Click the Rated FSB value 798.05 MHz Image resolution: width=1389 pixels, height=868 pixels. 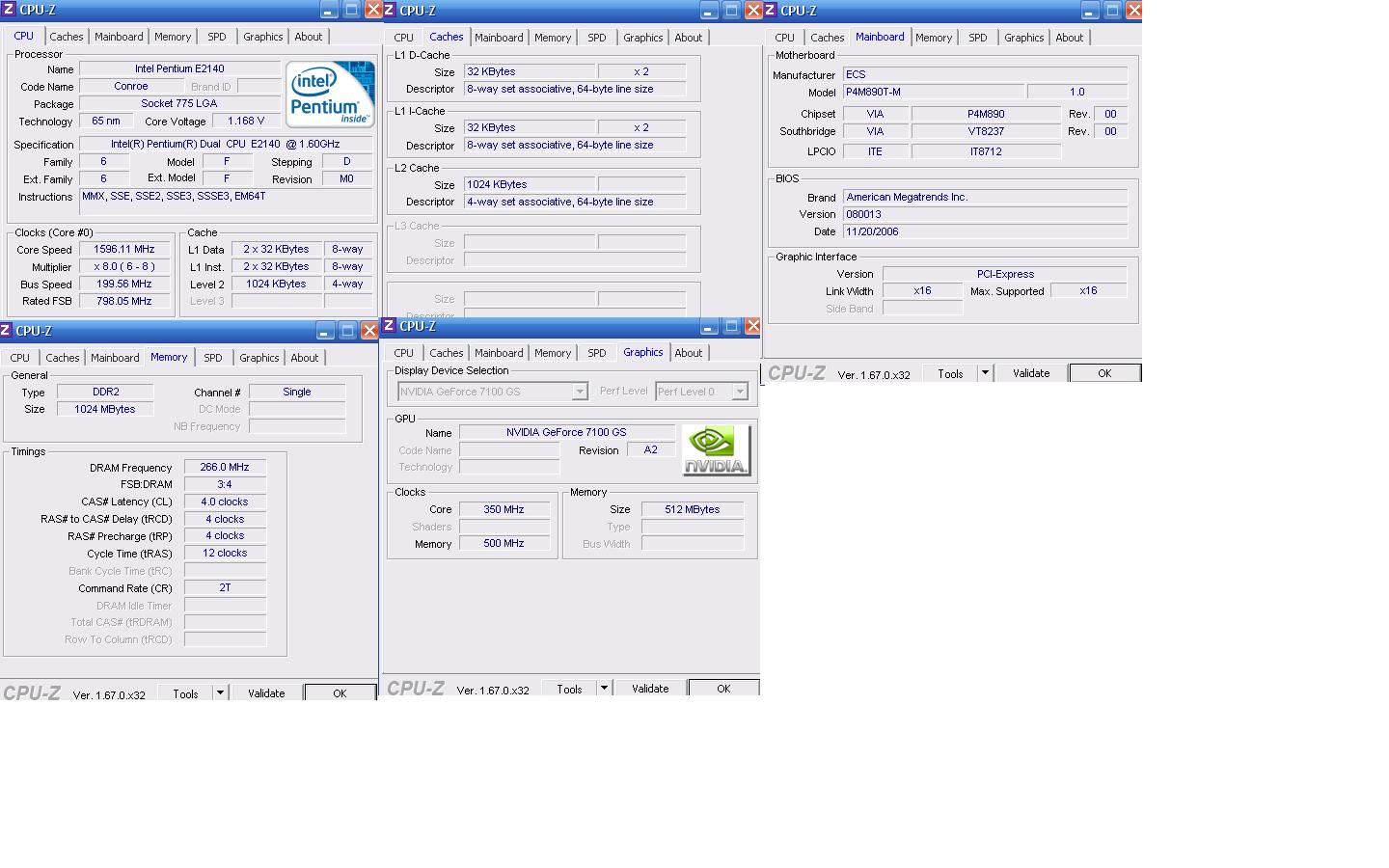pyautogui.click(x=124, y=301)
